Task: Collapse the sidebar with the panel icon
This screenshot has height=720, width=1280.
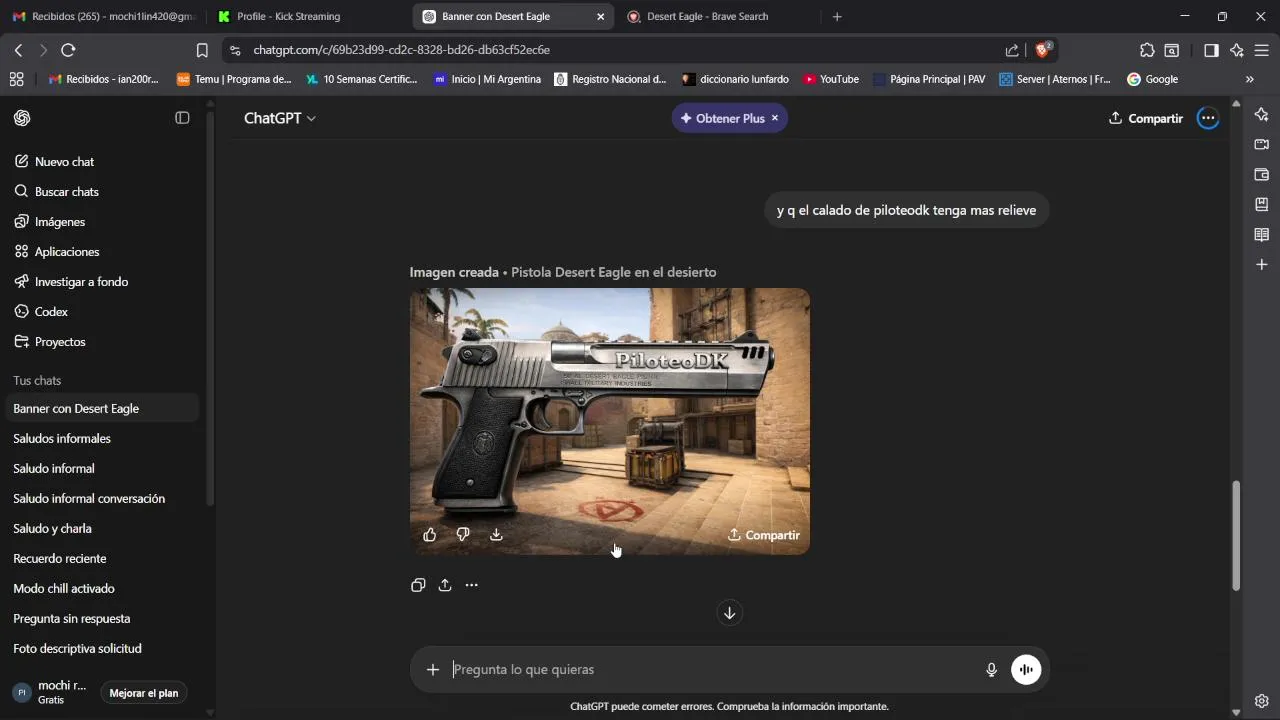Action: 182,118
